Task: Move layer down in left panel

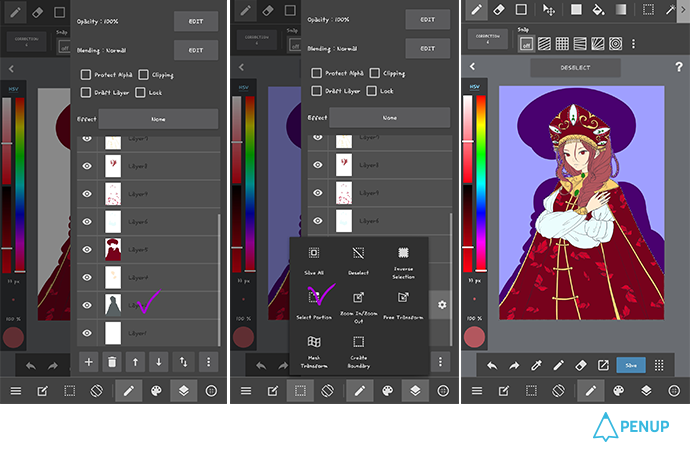Action: [158, 362]
